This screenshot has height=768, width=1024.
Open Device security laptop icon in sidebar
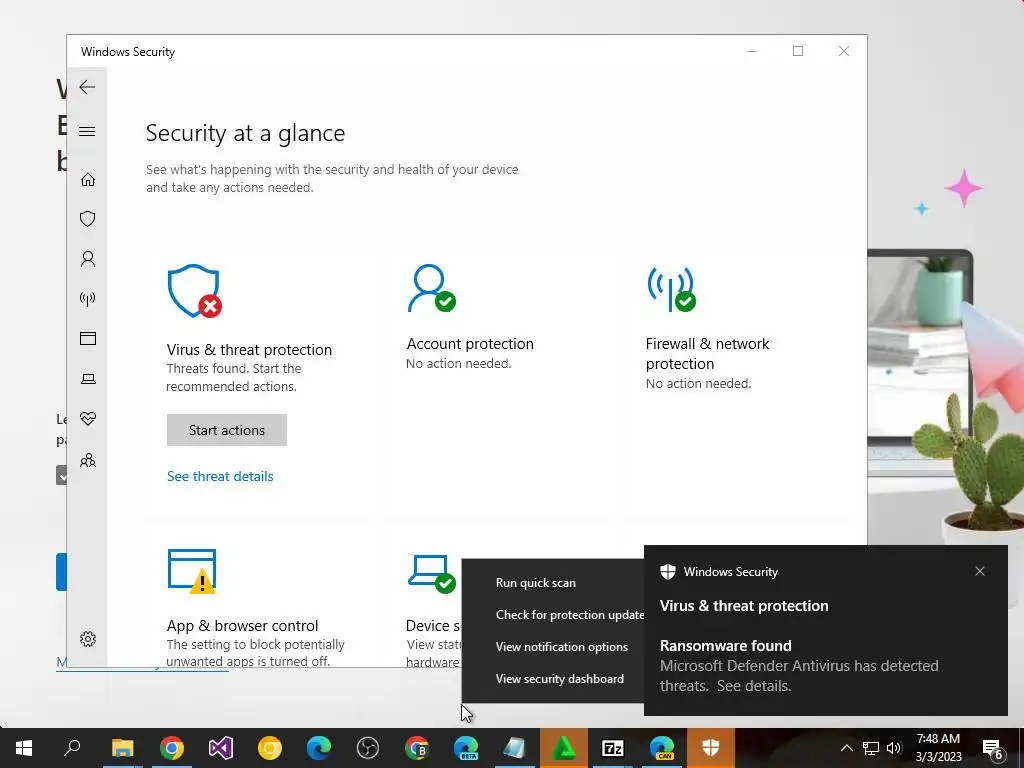point(88,379)
